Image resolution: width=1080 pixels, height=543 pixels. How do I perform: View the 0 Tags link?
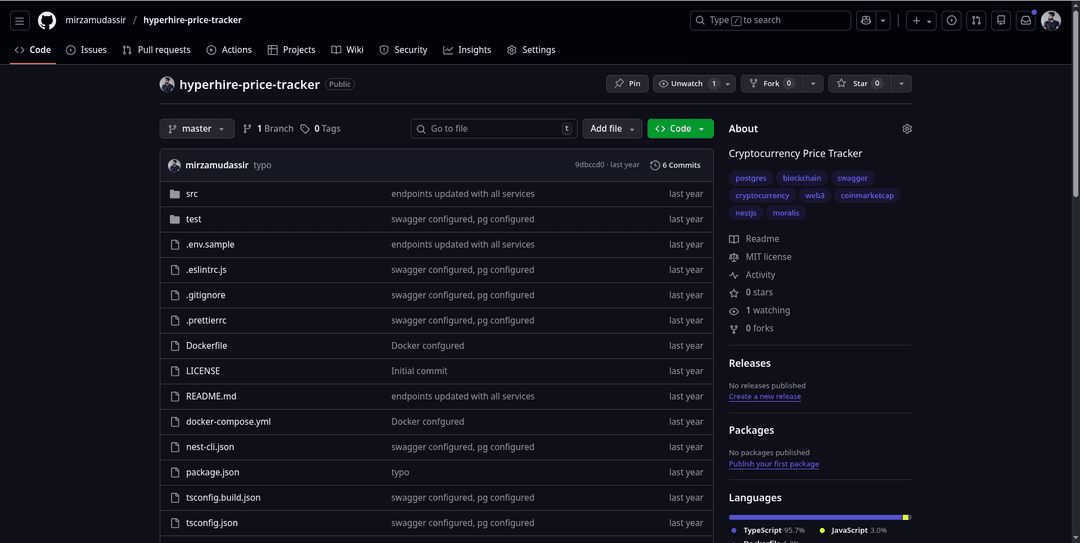(x=320, y=129)
